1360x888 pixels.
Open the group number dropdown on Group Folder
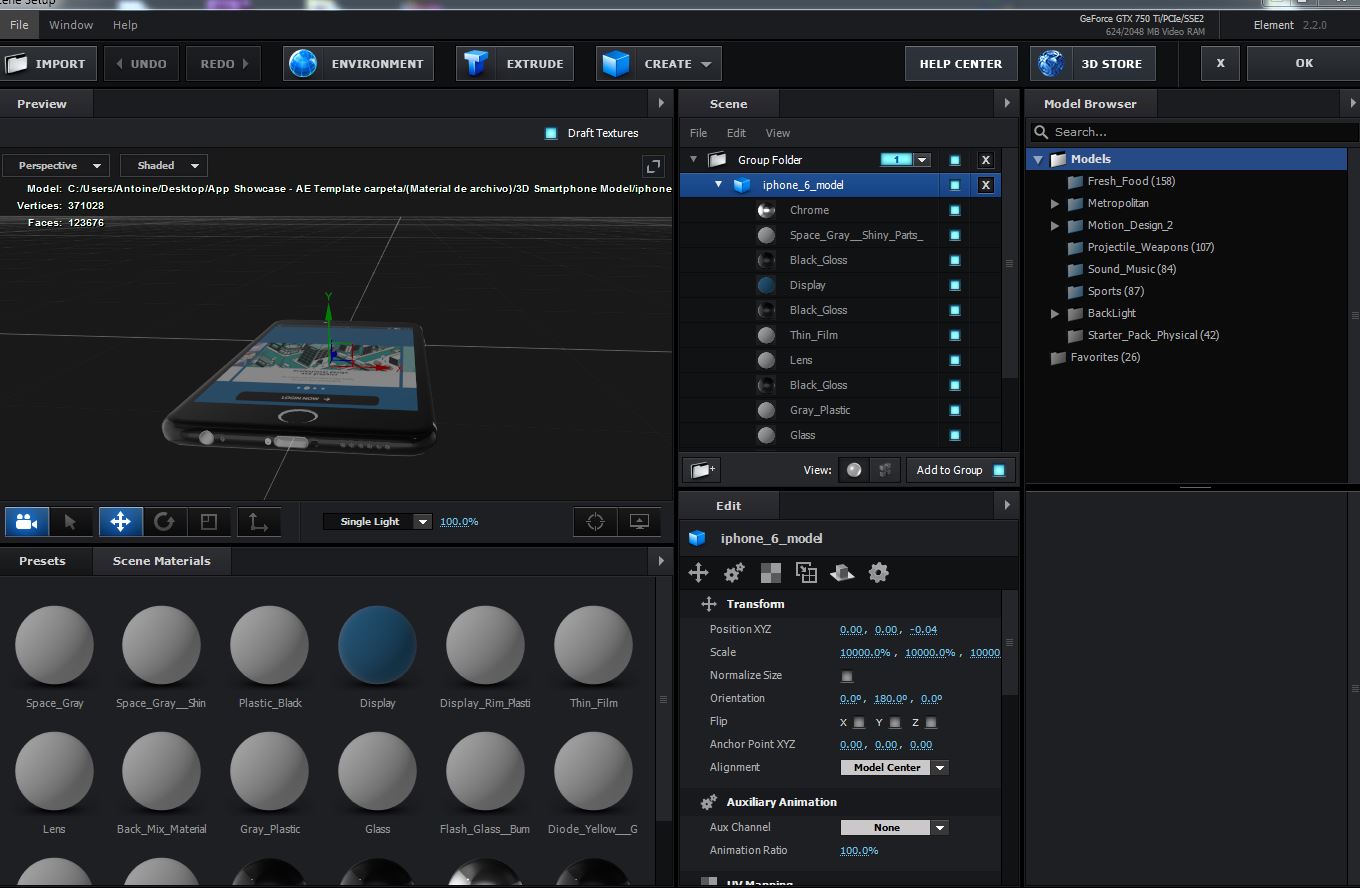coord(922,160)
